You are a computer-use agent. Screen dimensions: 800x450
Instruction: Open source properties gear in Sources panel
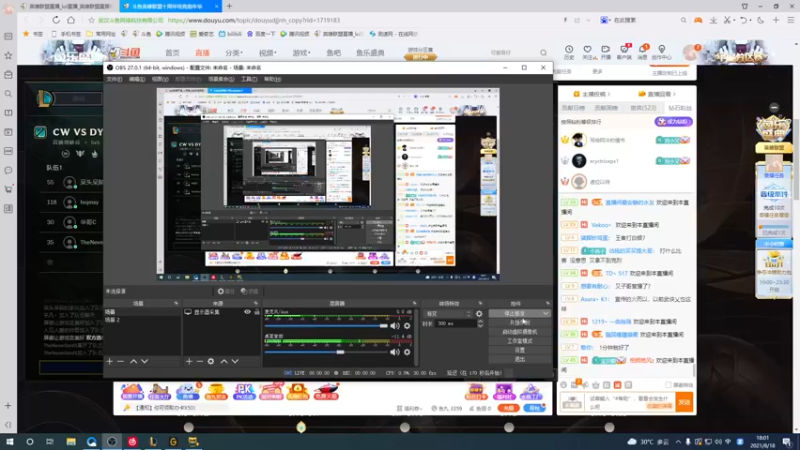coord(211,361)
